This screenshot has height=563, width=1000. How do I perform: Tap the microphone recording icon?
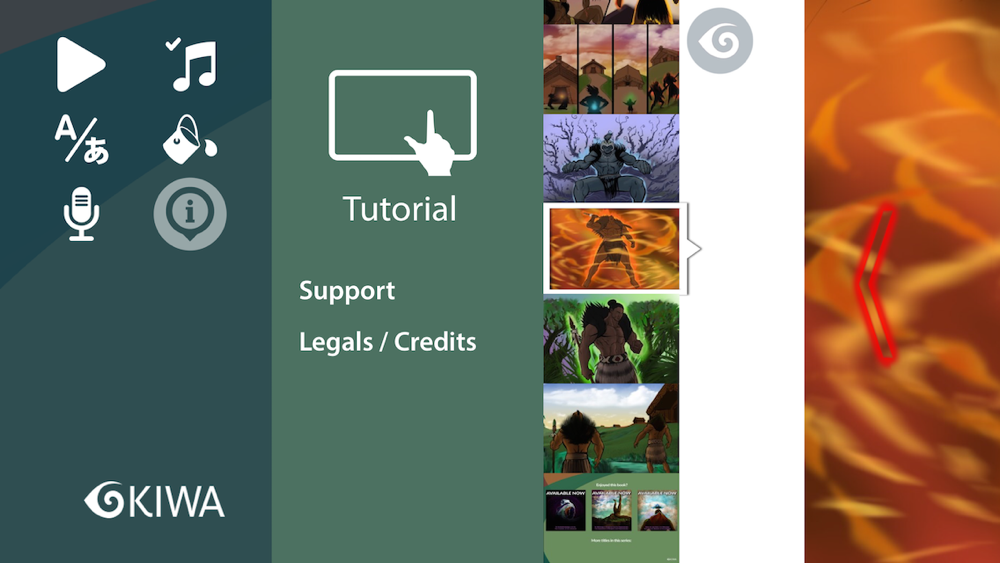(81, 214)
